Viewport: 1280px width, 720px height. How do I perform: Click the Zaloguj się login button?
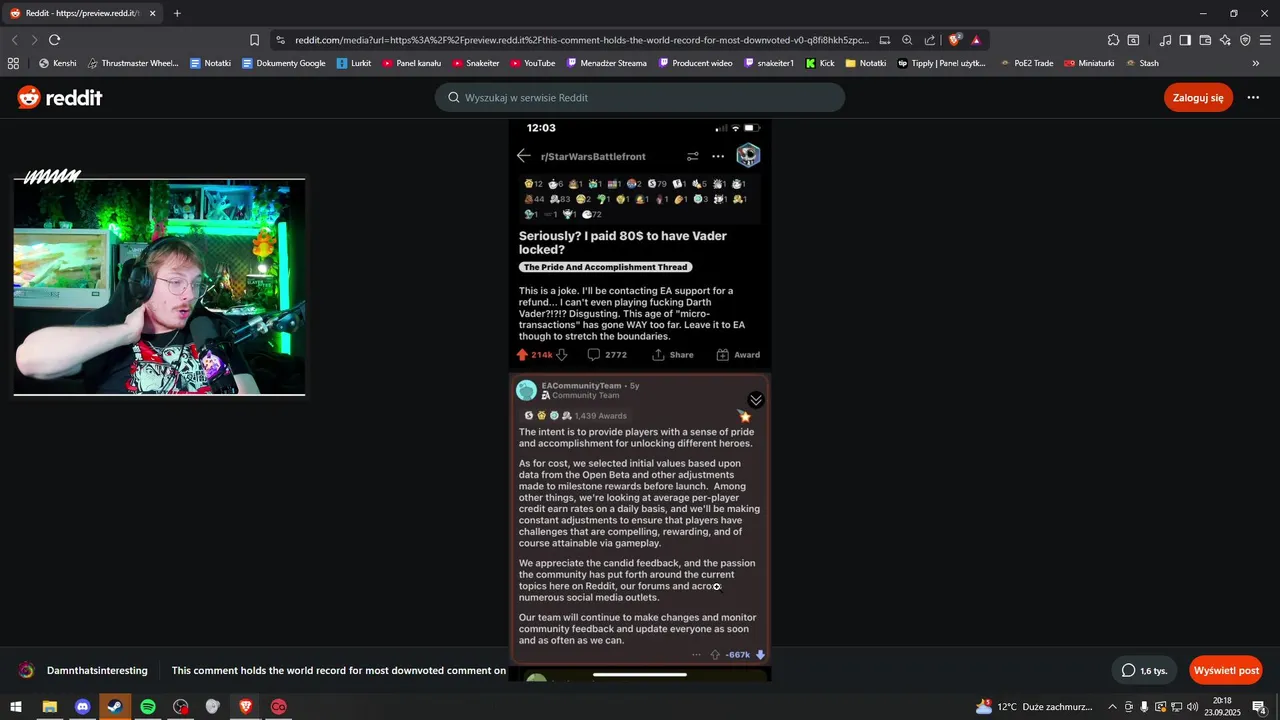(x=1198, y=98)
